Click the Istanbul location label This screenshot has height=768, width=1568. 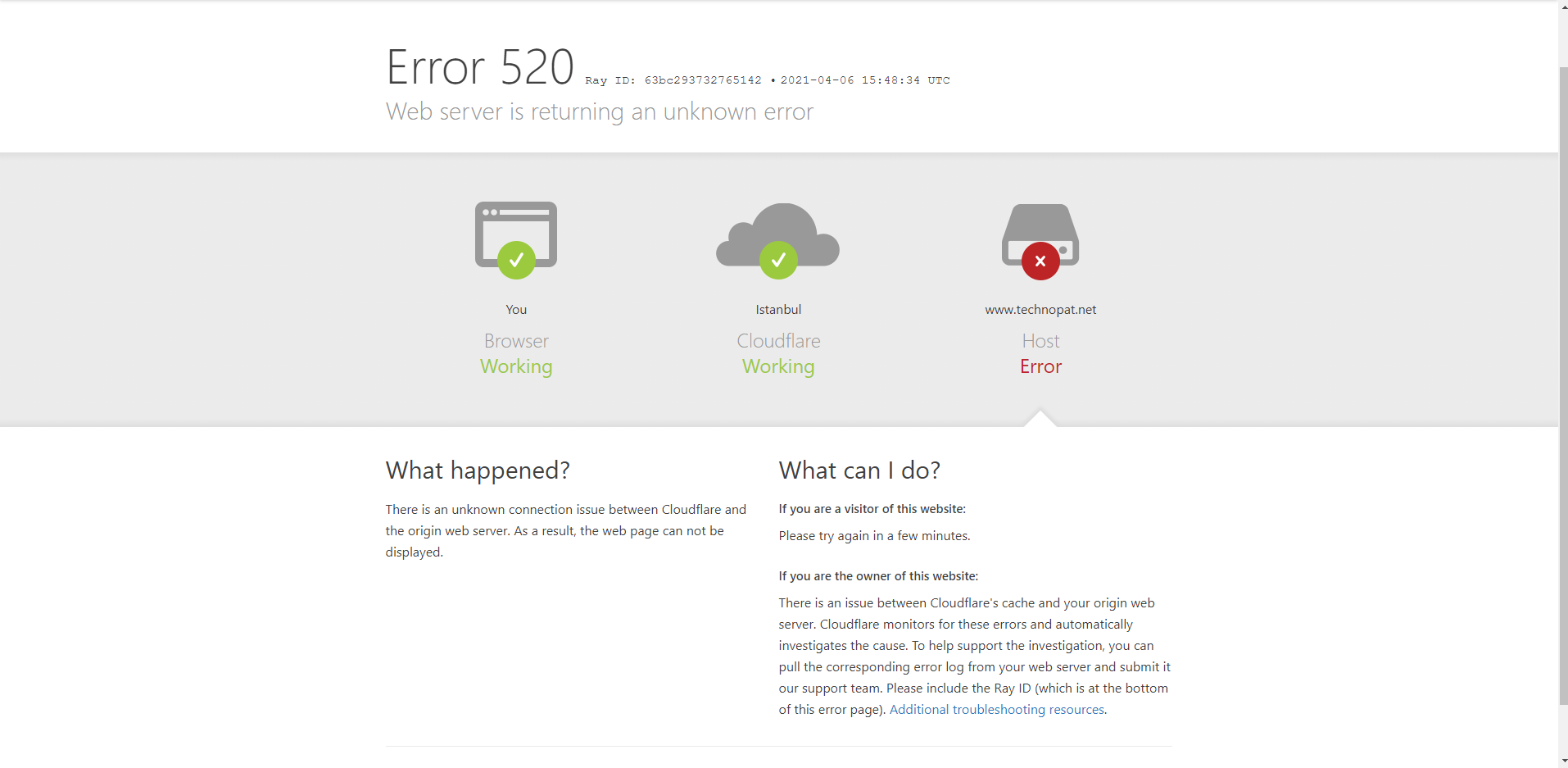[x=778, y=310]
